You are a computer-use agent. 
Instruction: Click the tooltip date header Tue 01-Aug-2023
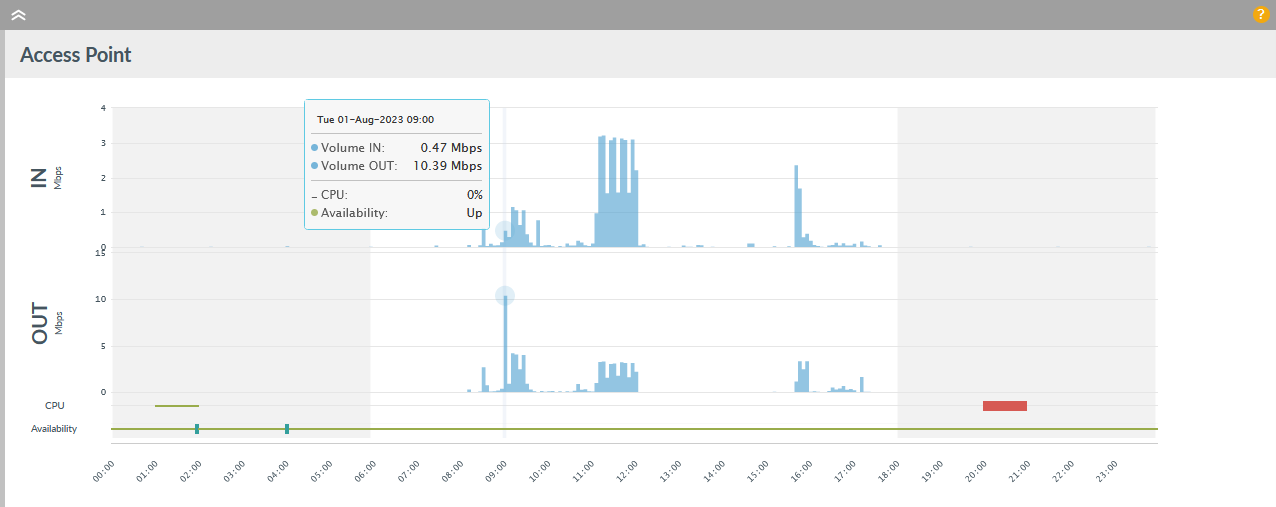[x=375, y=119]
